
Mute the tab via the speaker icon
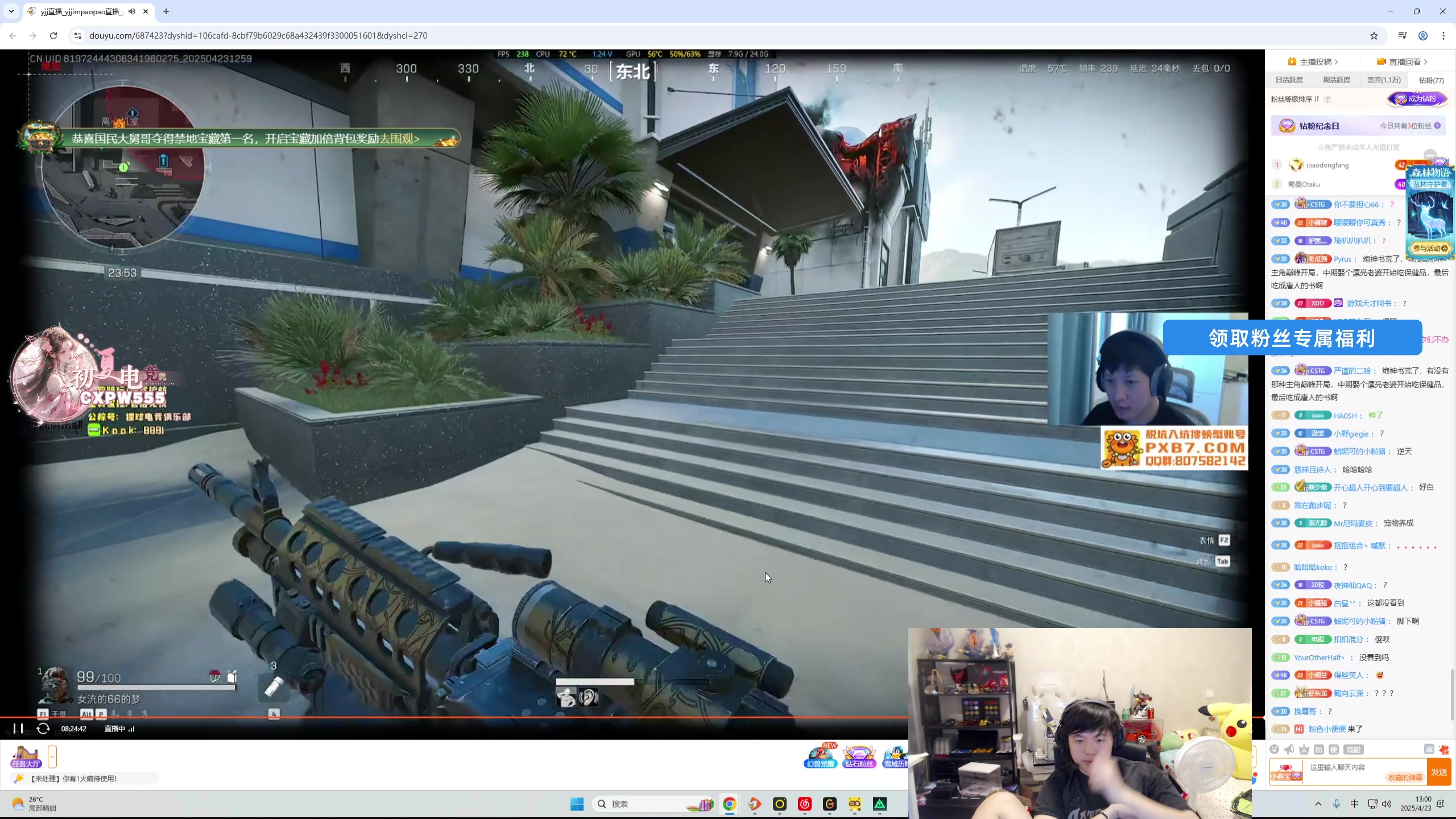[x=132, y=11]
